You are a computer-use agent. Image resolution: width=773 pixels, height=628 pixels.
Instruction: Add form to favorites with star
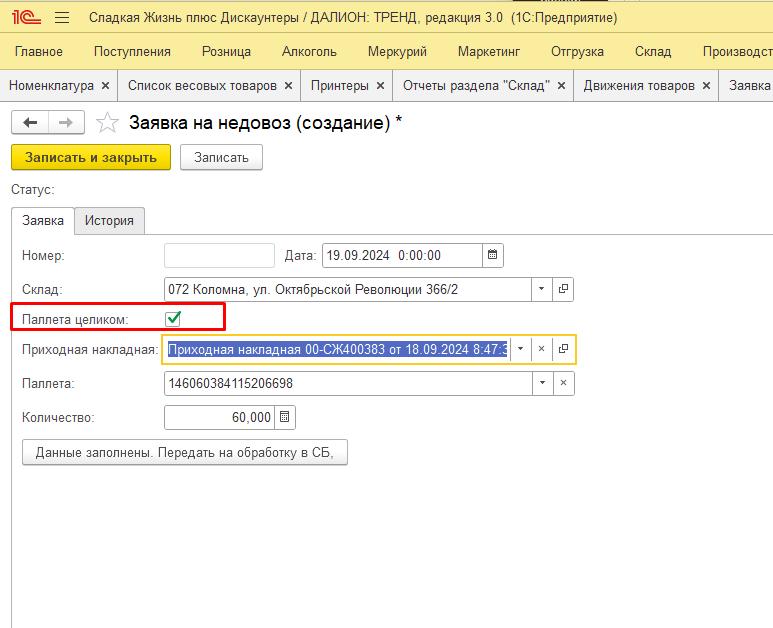tap(107, 123)
